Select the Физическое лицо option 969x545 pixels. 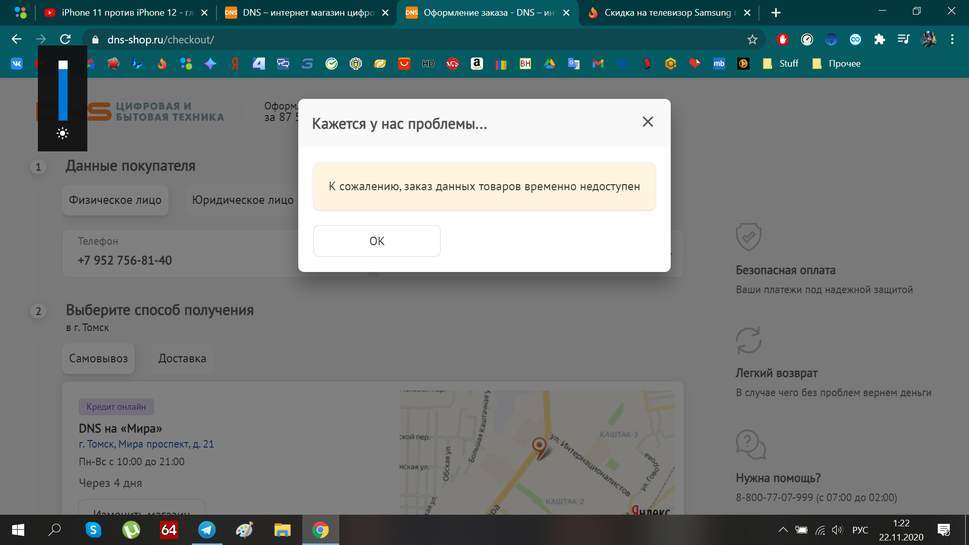(115, 200)
